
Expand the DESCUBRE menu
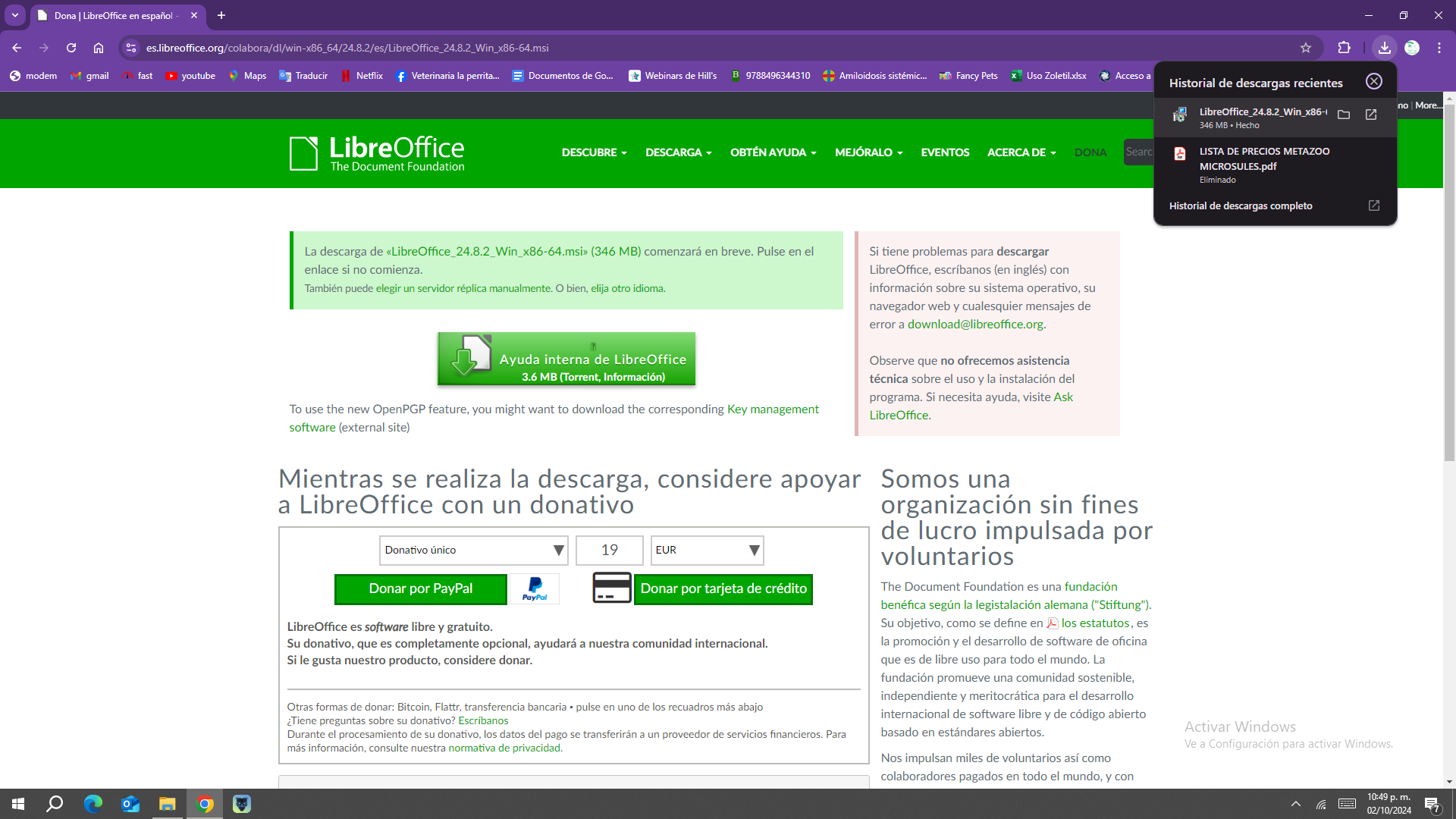(x=594, y=152)
